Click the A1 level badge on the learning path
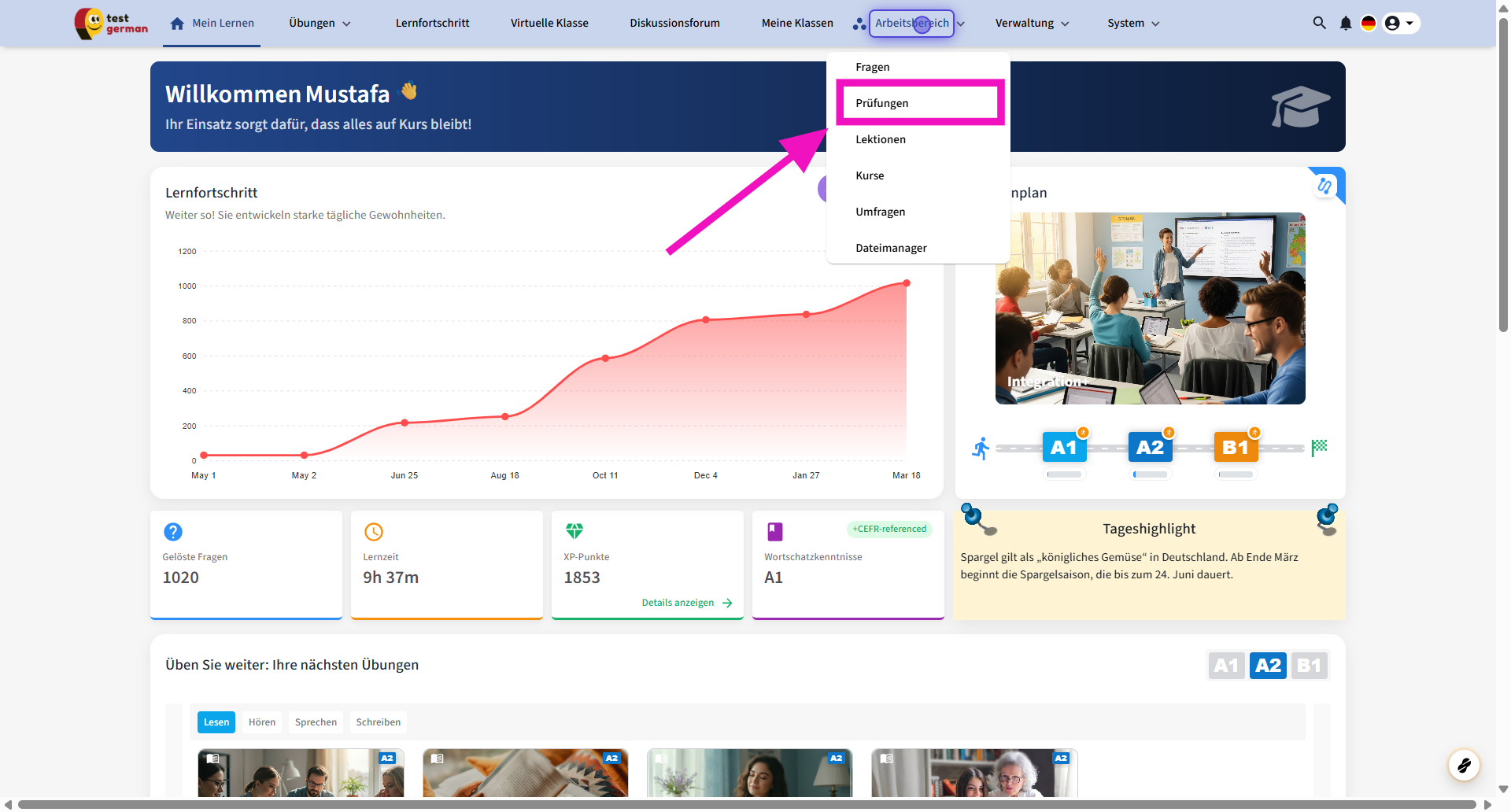The image size is (1511, 812). click(1064, 448)
